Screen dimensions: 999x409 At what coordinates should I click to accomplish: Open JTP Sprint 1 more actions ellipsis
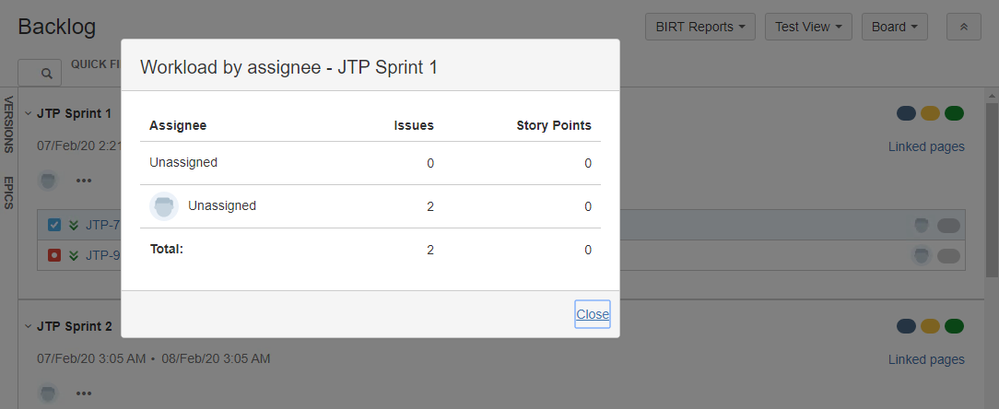83,181
